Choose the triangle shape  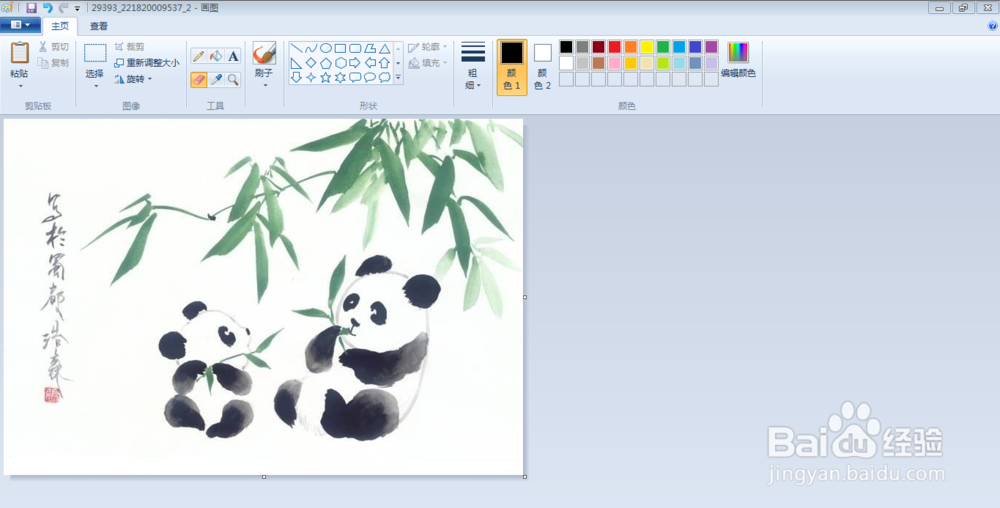[x=385, y=48]
